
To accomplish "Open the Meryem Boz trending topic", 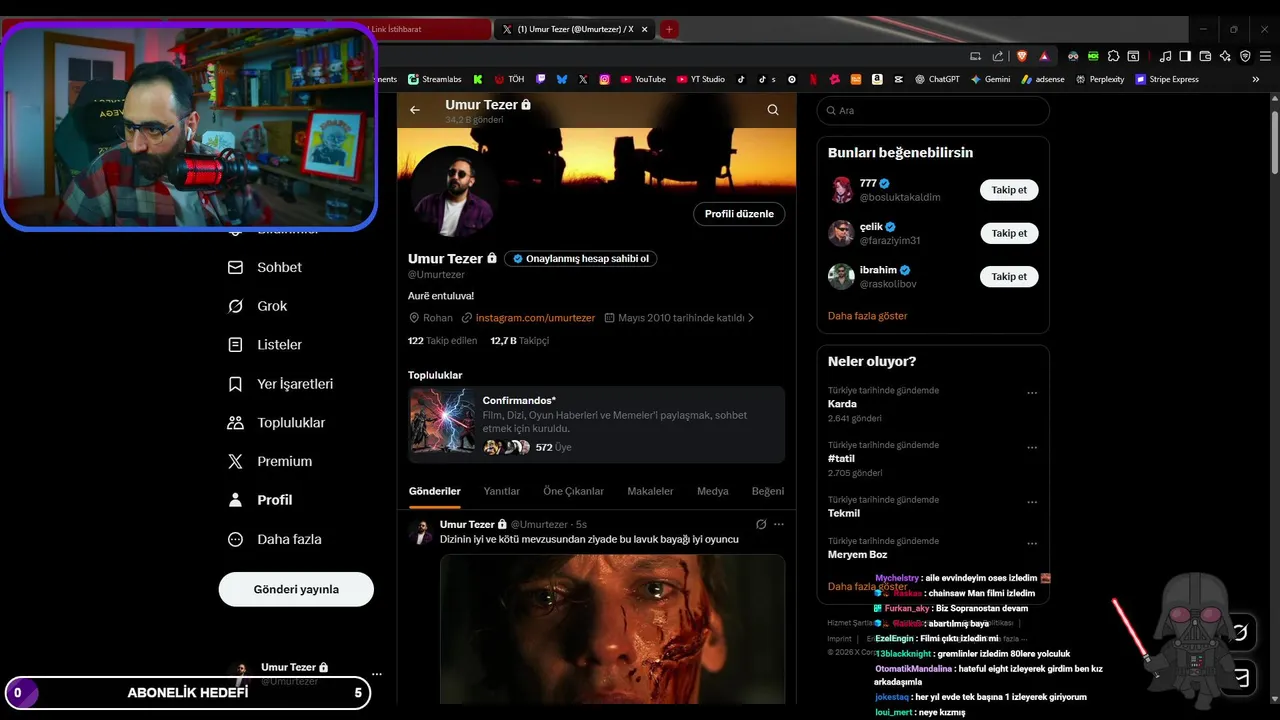I will click(x=857, y=554).
